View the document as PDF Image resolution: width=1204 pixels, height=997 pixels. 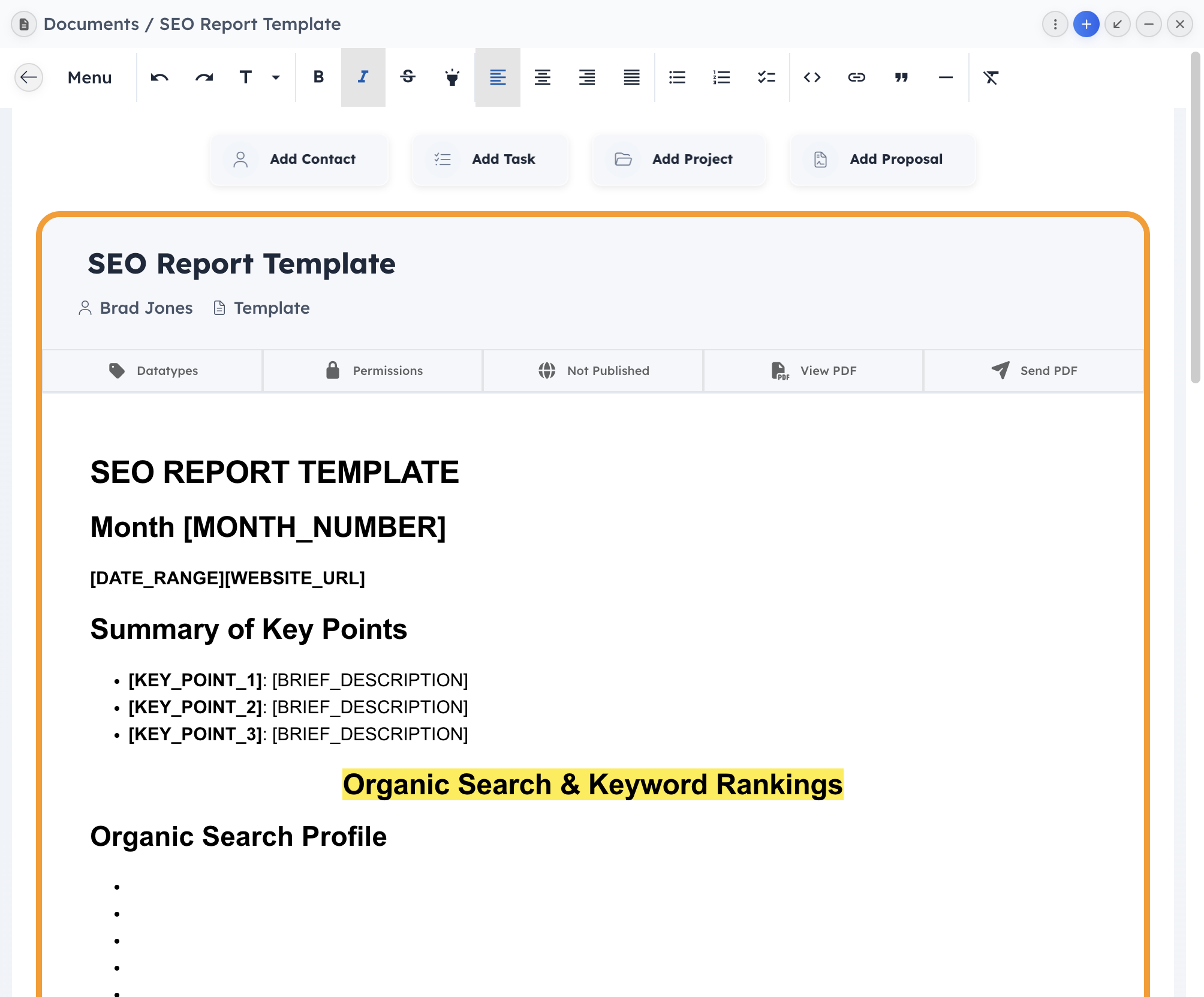tap(814, 370)
